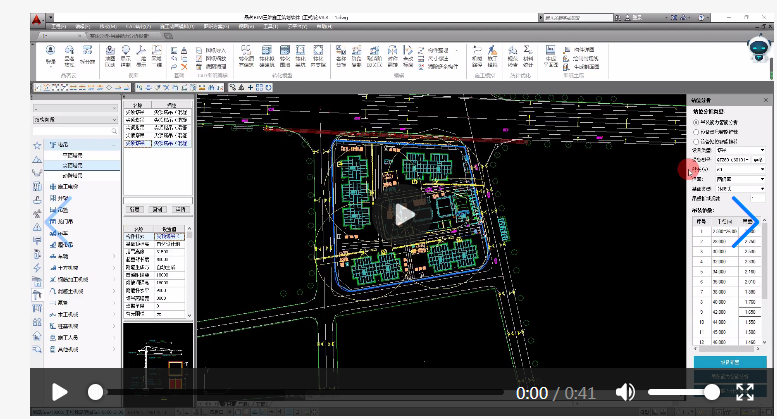
Task: Click the component preview thumbnail at bottom left
Action: pyautogui.click(x=158, y=367)
